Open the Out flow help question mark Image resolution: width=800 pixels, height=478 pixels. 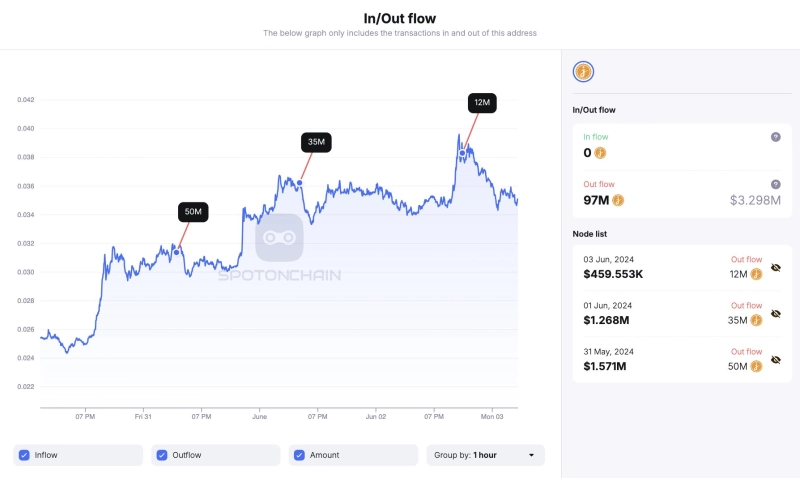[x=776, y=184]
